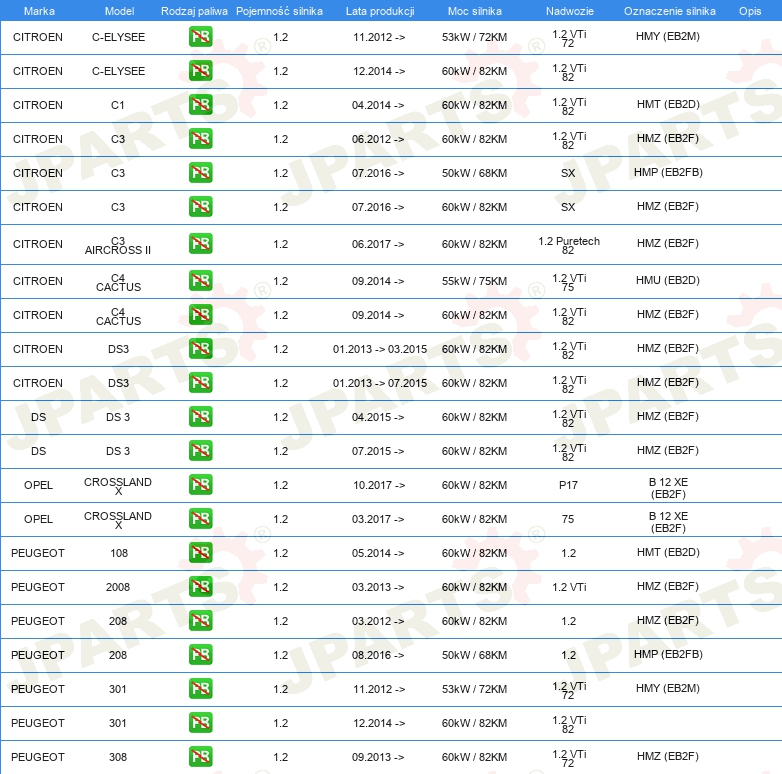Select the '08.2016 ->' production date cell
Screen dimensions: 782x774
coord(378,655)
